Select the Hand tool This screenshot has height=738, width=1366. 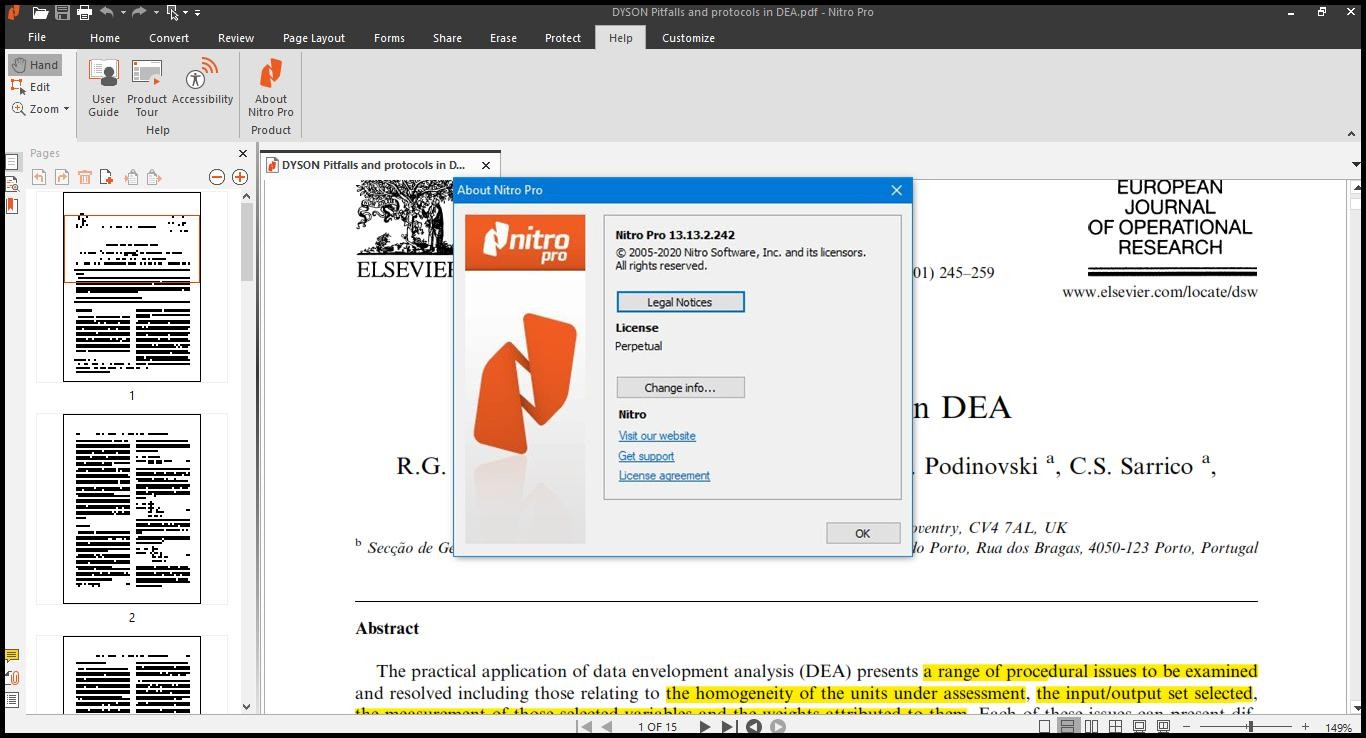point(36,65)
